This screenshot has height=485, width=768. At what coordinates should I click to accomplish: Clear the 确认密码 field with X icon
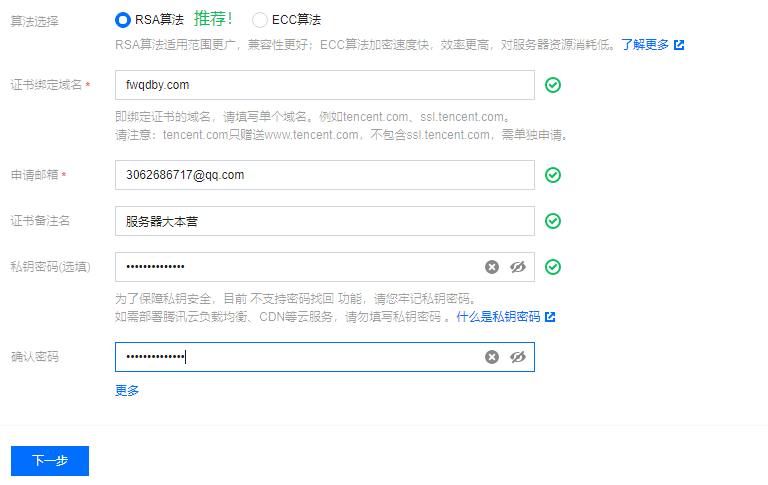[492, 357]
